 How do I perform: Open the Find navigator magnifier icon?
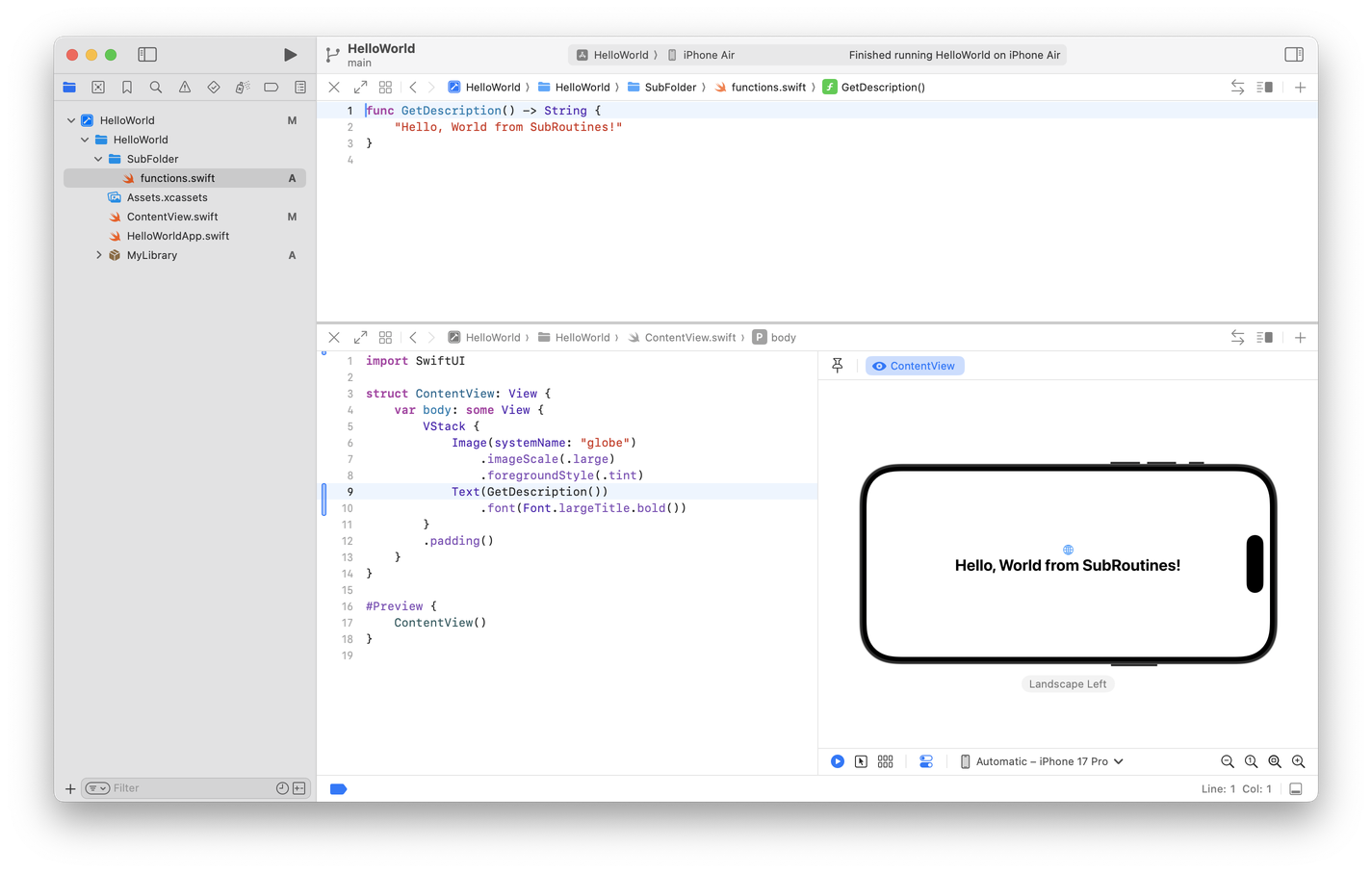coord(156,88)
